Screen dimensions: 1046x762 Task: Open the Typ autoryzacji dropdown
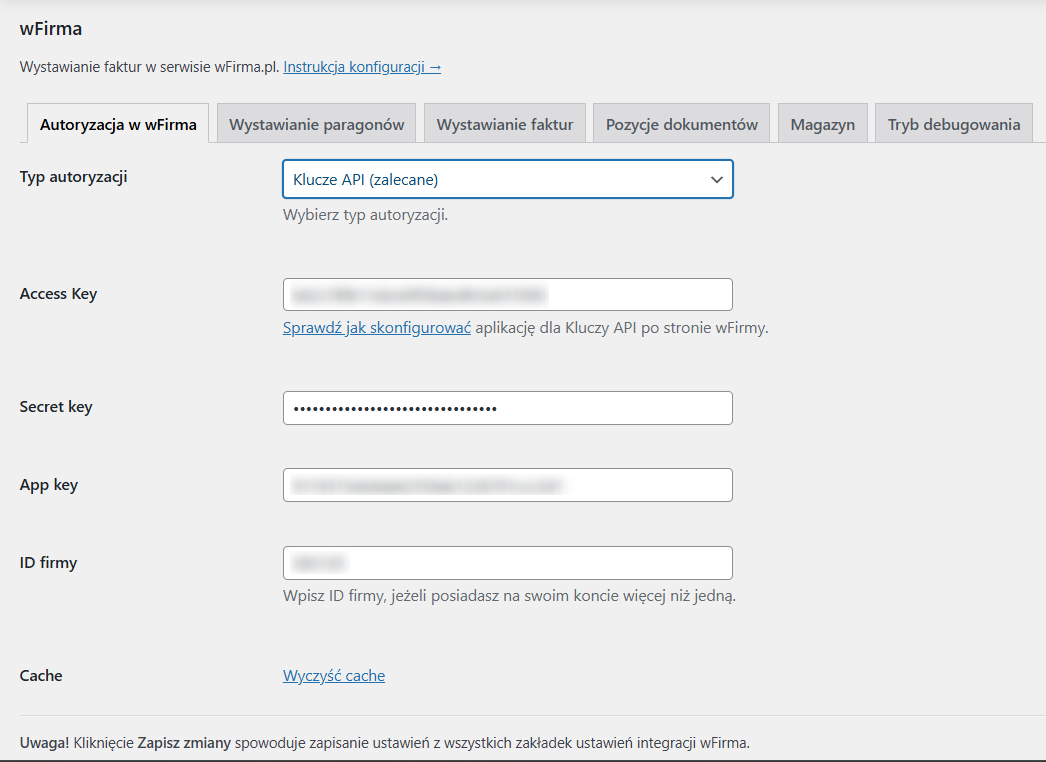point(508,179)
